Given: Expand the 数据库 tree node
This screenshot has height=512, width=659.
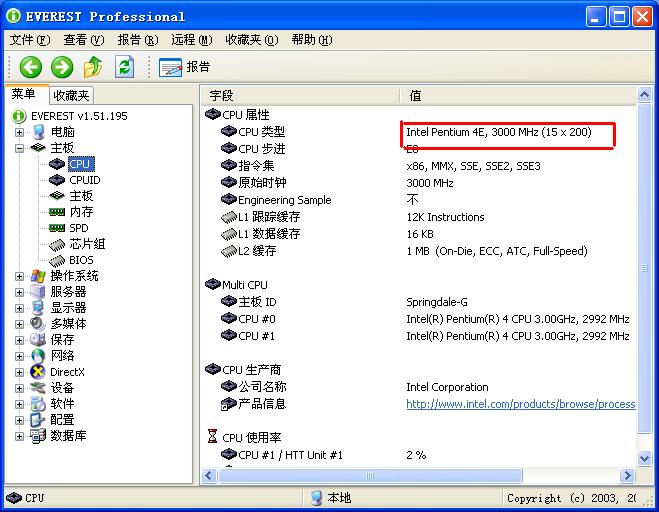Looking at the screenshot, I should [19, 436].
